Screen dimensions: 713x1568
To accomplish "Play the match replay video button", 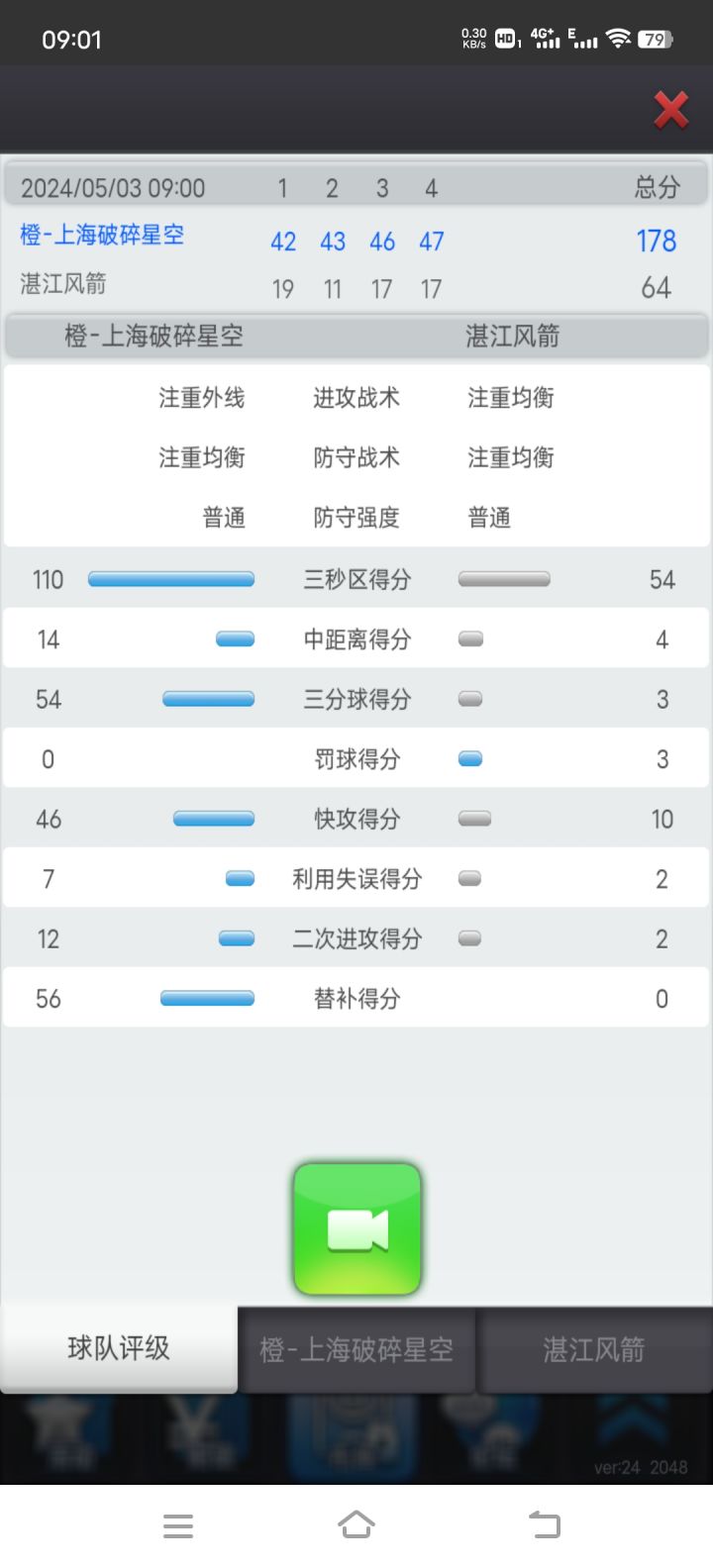I will click(x=357, y=1229).
